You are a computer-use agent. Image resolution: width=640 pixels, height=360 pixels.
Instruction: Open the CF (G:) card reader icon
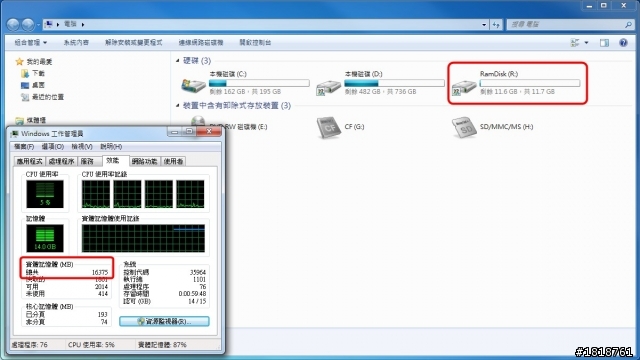tap(329, 127)
